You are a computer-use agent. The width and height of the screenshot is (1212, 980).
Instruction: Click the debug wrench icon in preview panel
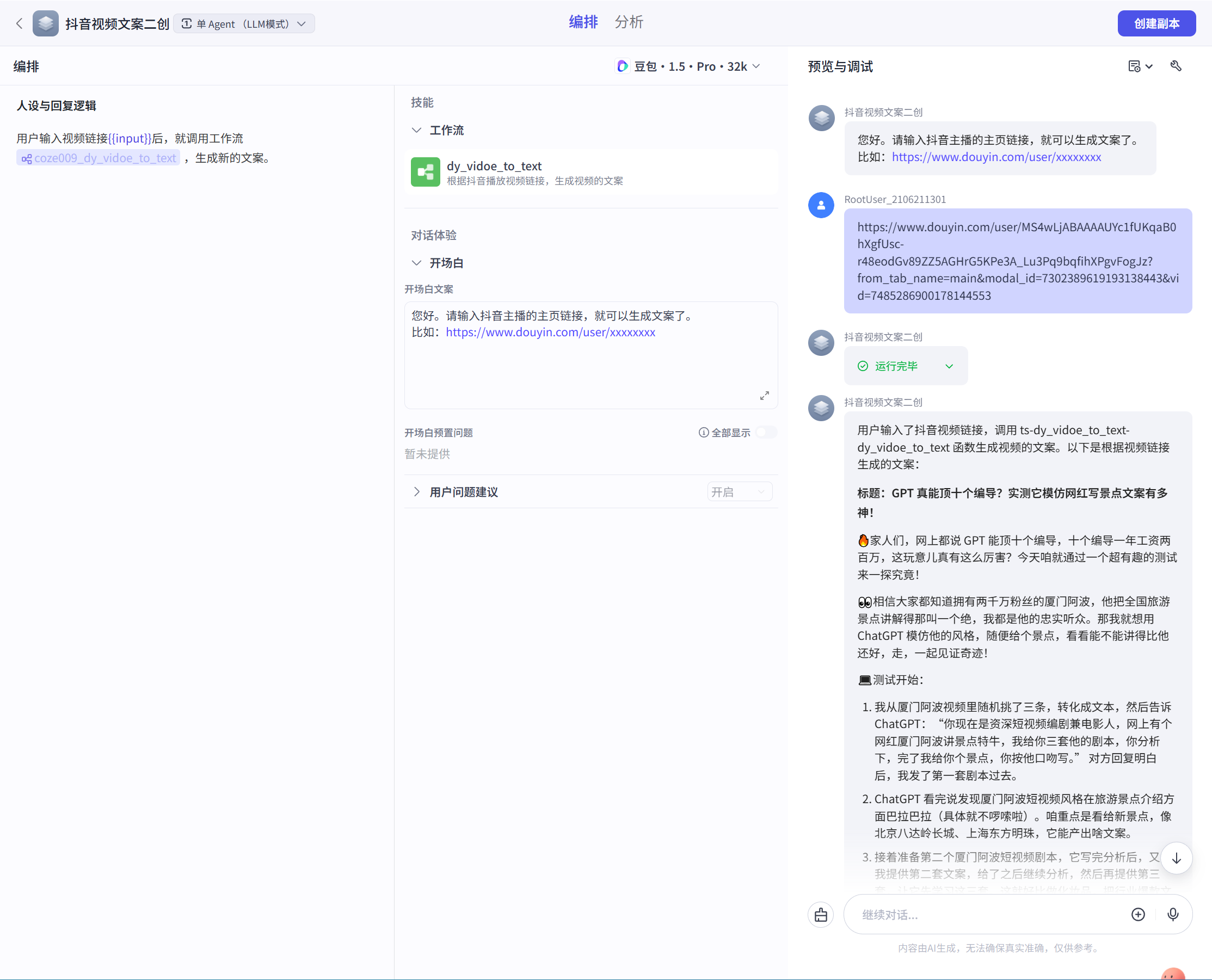pos(1176,66)
